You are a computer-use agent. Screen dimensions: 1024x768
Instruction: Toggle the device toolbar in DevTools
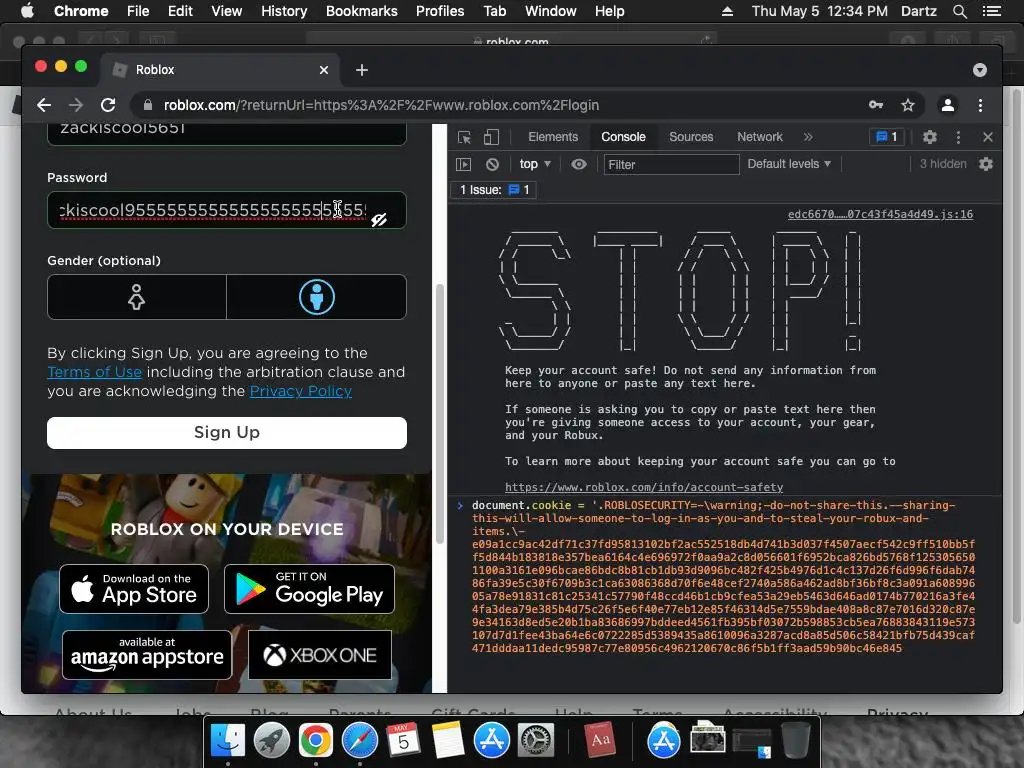pos(491,137)
